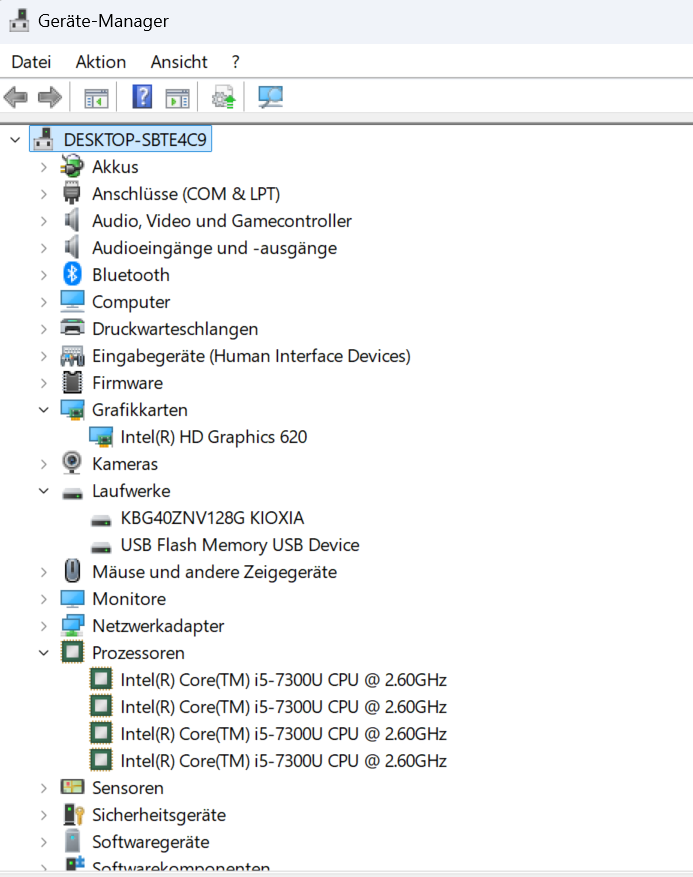Click the Forward arrow toolbar icon

tap(50, 97)
